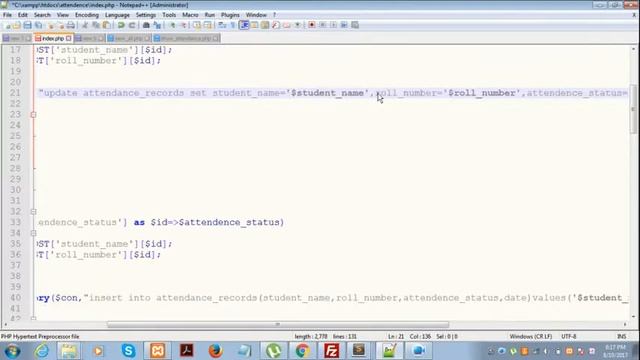Open the Language menu
640x360 pixels.
tap(117, 15)
